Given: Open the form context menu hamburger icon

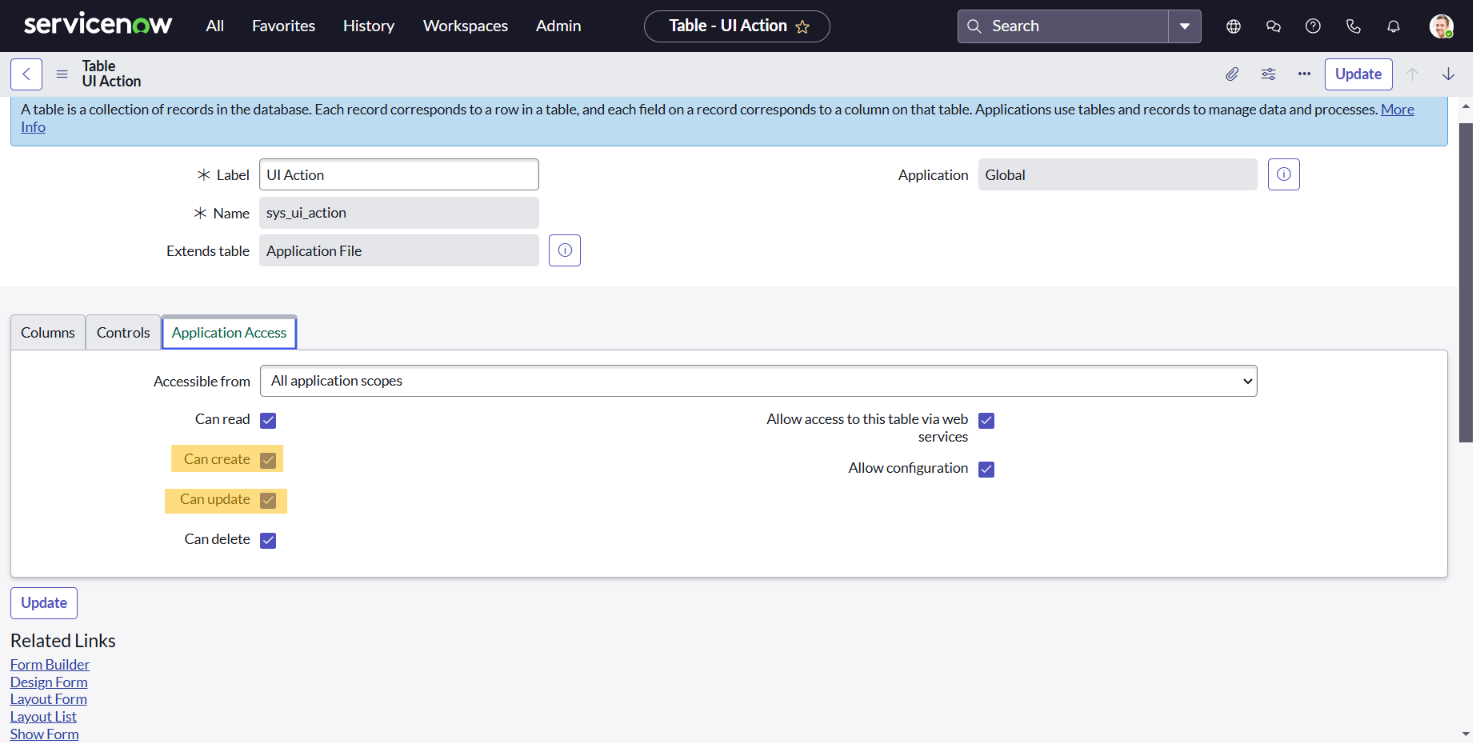Looking at the screenshot, I should point(62,74).
